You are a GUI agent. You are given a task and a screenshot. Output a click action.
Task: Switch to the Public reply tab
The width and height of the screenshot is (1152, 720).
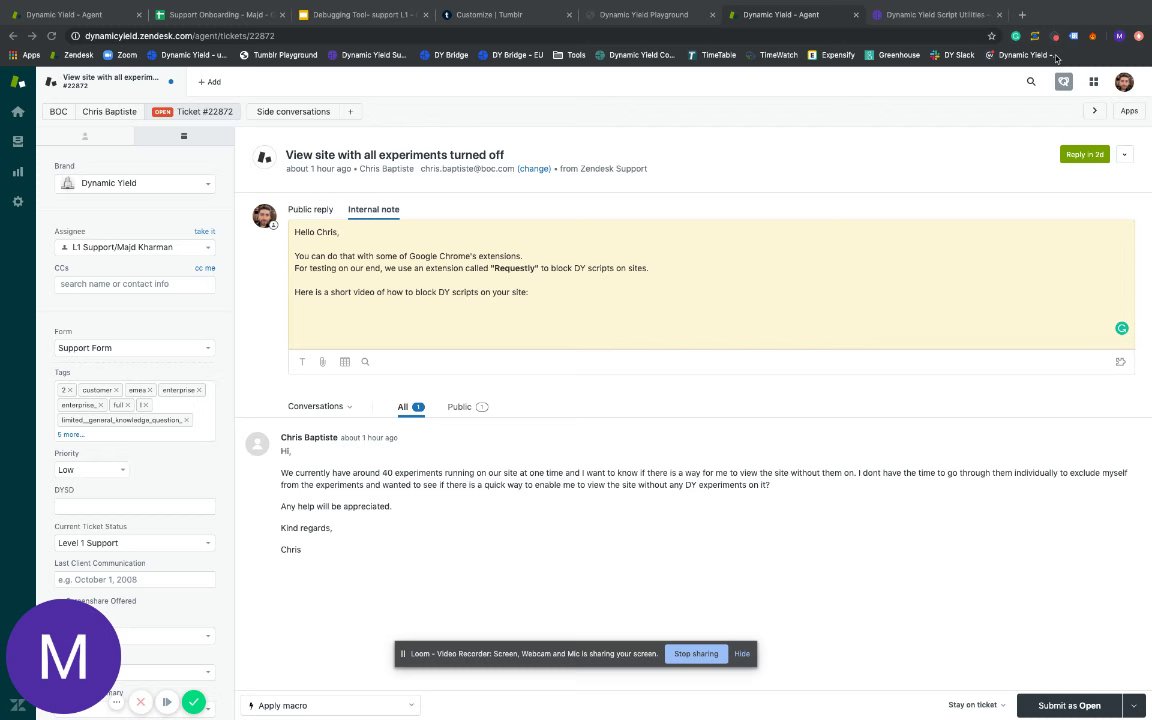click(310, 210)
